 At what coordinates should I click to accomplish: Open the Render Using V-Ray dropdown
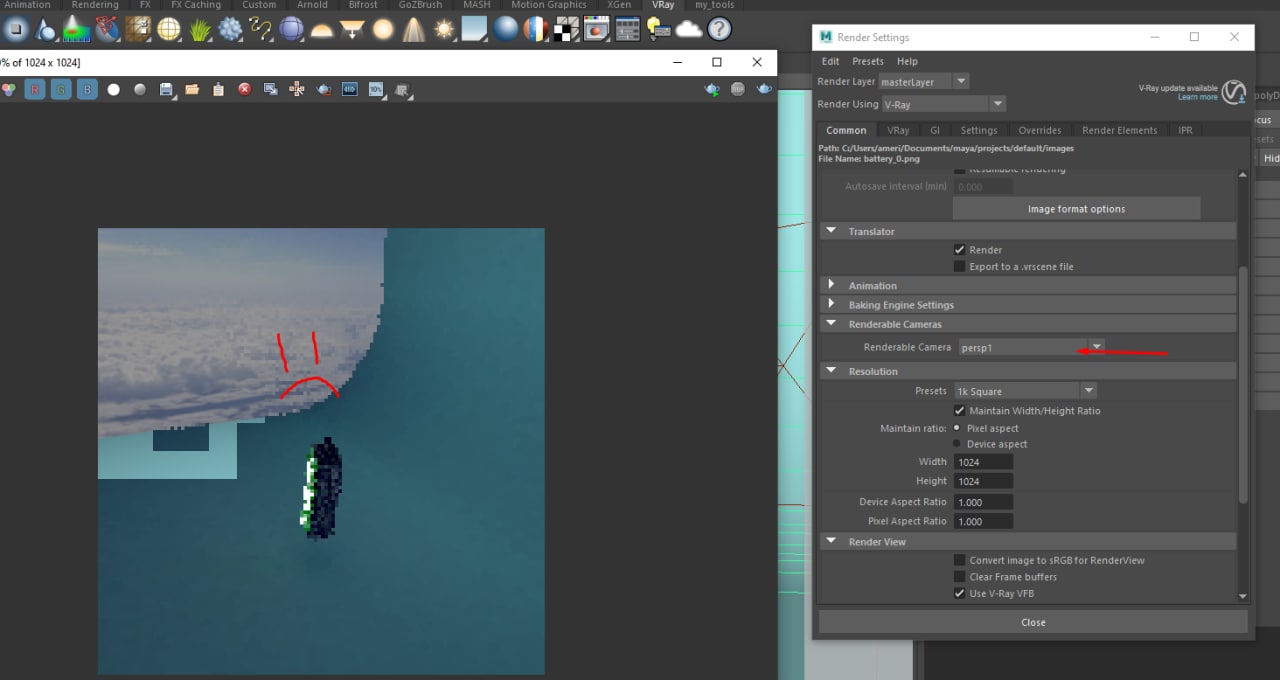click(x=943, y=104)
